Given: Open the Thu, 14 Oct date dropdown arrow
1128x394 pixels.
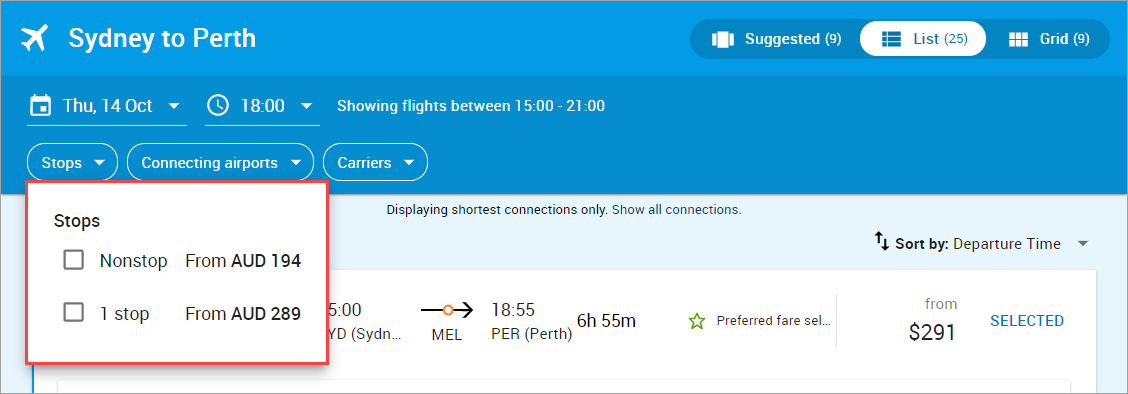Looking at the screenshot, I should click(x=173, y=106).
